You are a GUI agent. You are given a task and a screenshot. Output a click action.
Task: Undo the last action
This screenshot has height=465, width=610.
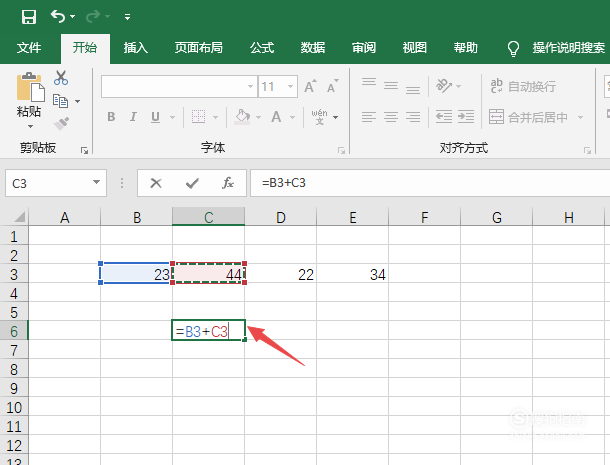click(58, 16)
